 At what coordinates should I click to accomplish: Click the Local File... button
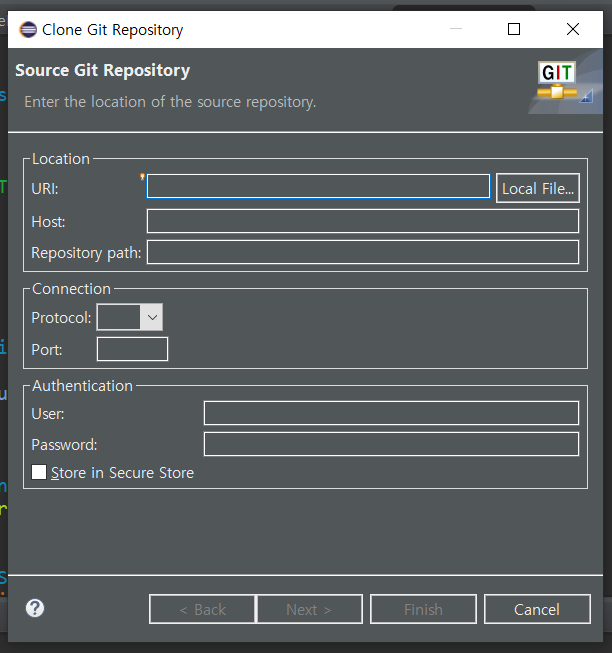[537, 188]
